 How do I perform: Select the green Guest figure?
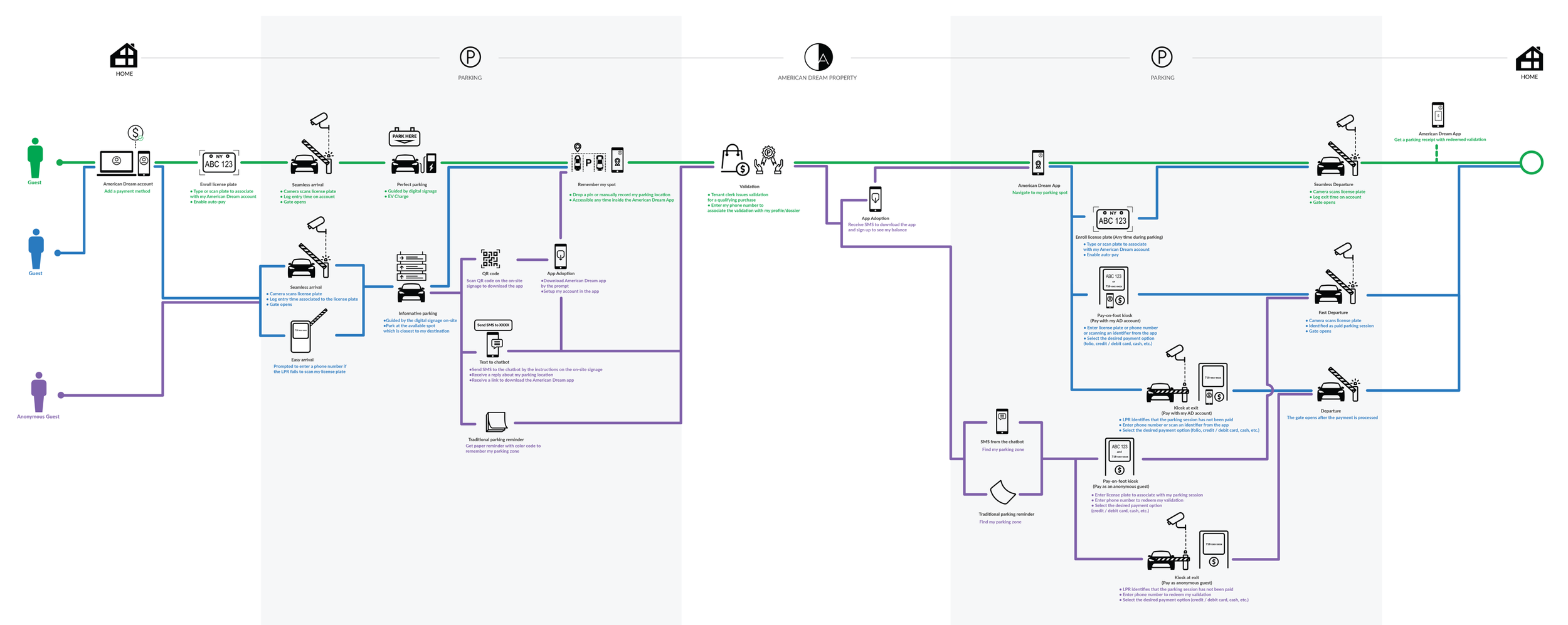point(35,158)
